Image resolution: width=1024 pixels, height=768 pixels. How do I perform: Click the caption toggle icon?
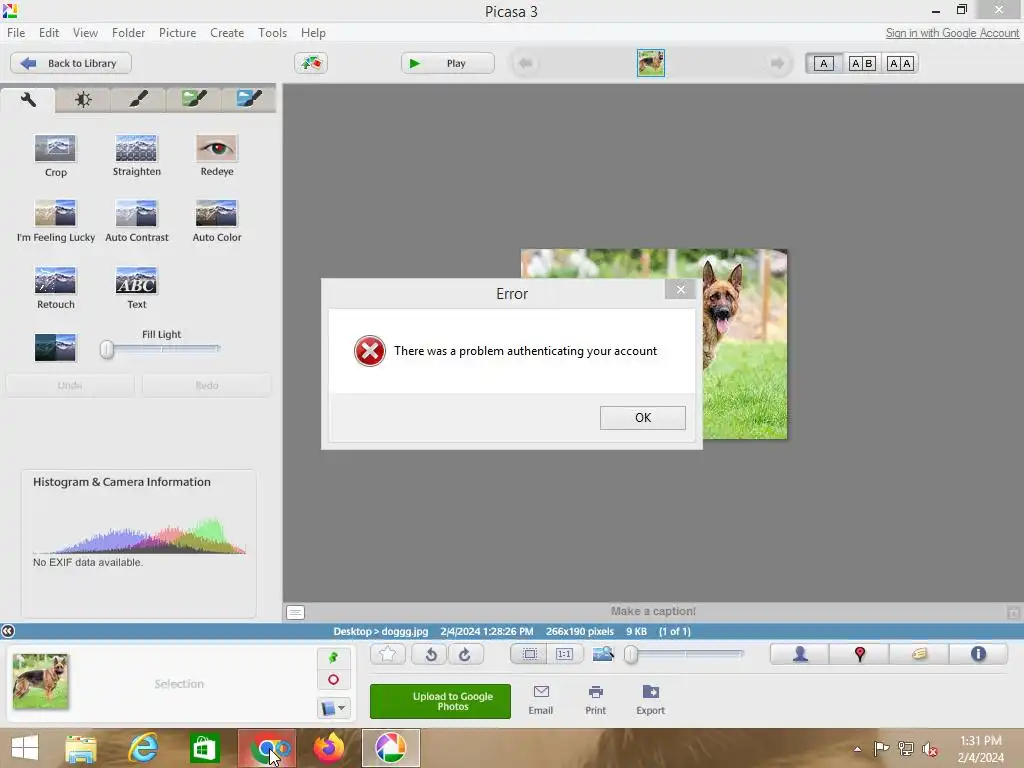coord(295,612)
